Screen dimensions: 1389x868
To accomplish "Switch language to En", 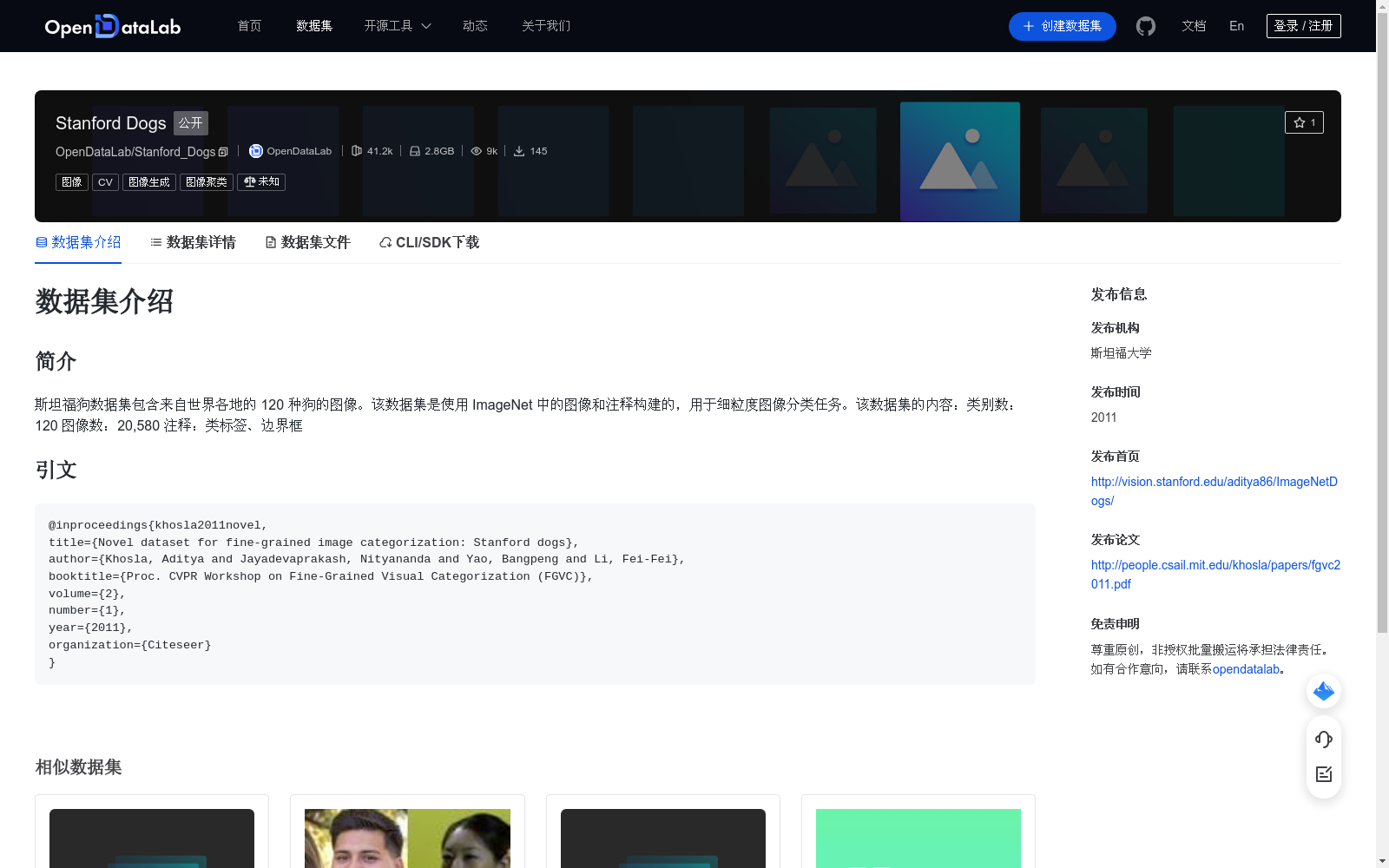I will [1236, 26].
